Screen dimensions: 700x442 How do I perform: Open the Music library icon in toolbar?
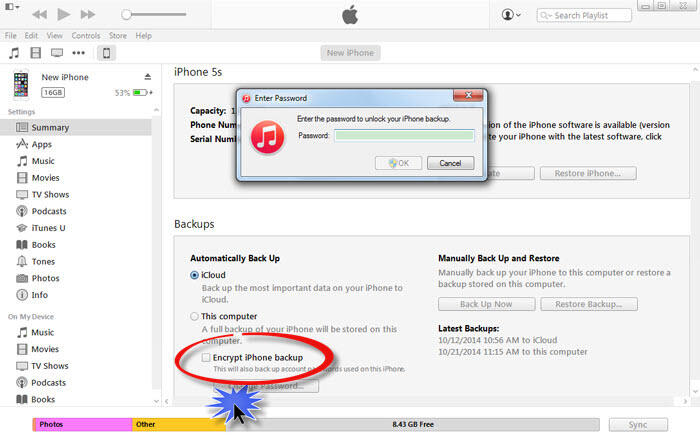pyautogui.click(x=14, y=53)
